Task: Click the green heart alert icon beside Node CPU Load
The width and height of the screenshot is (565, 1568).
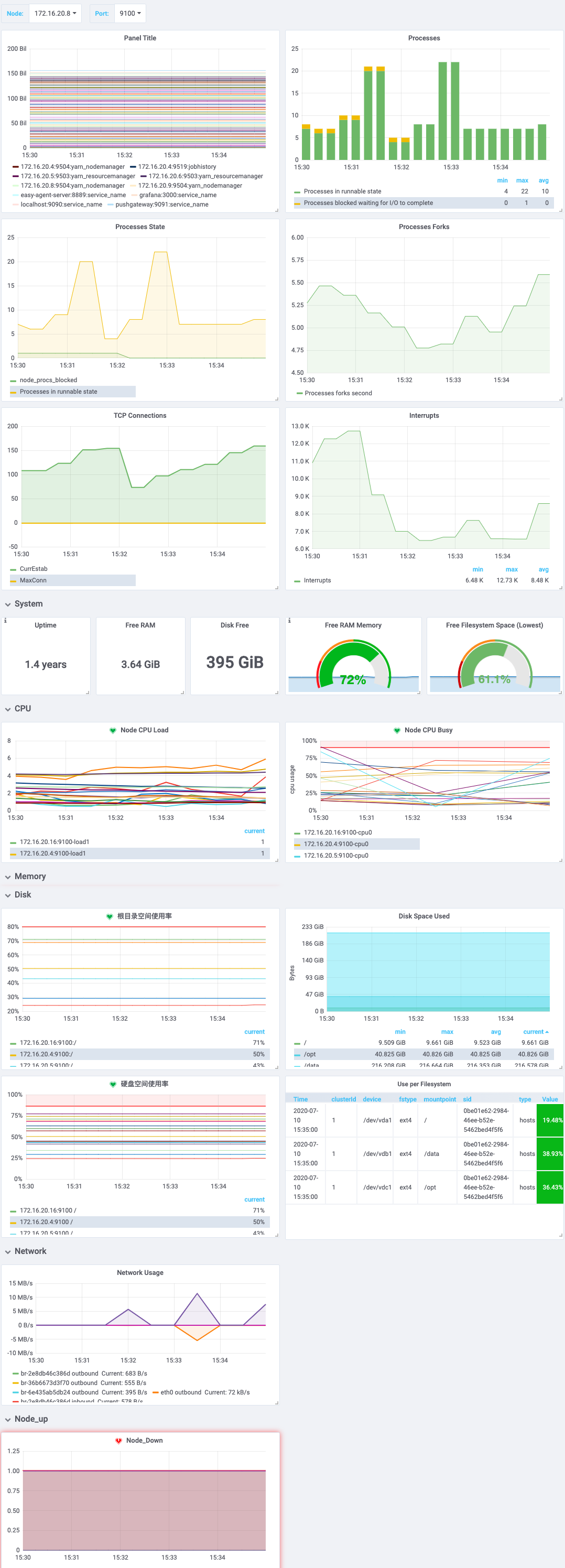Action: (x=113, y=730)
